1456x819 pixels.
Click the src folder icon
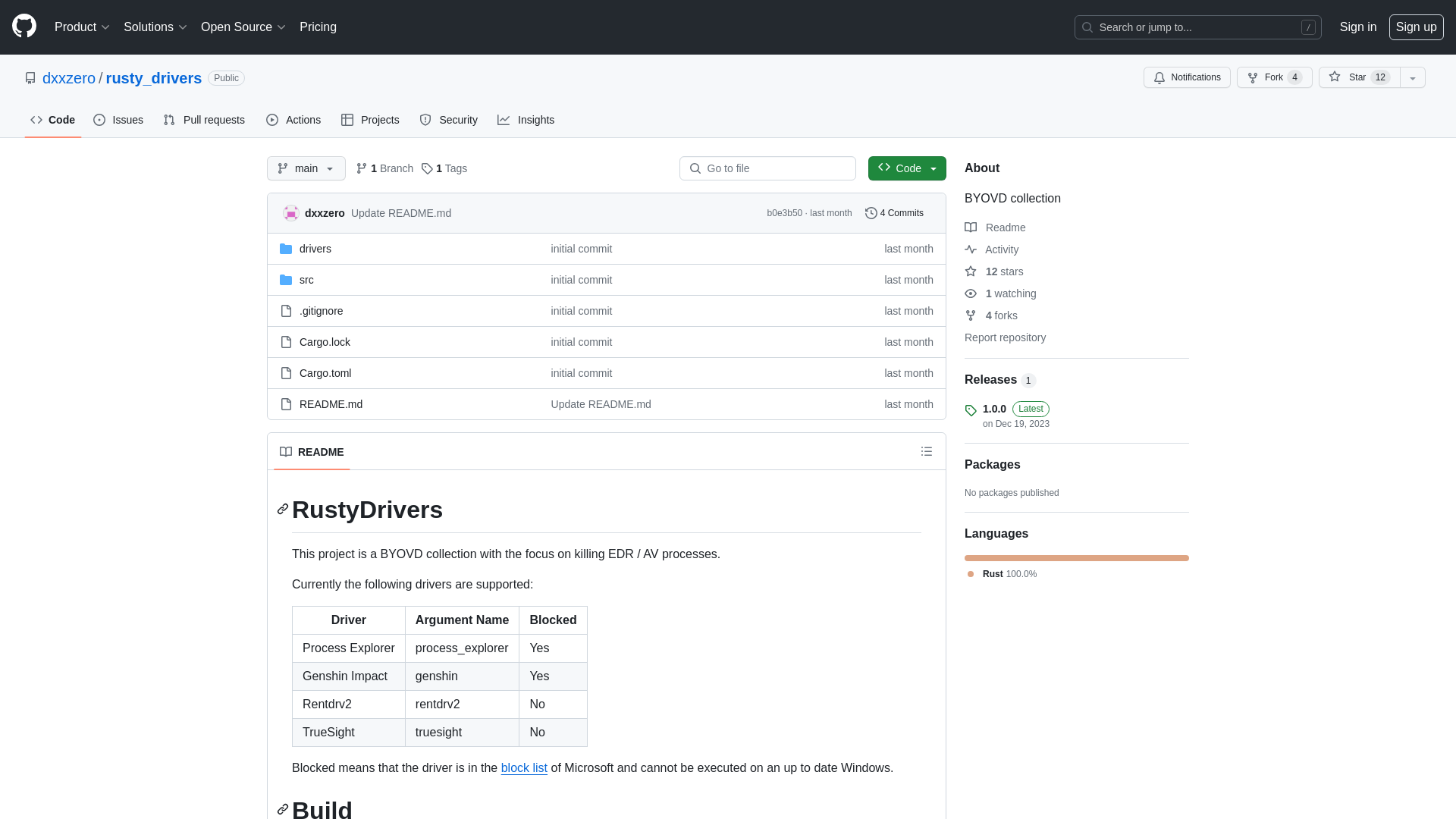coord(286,280)
